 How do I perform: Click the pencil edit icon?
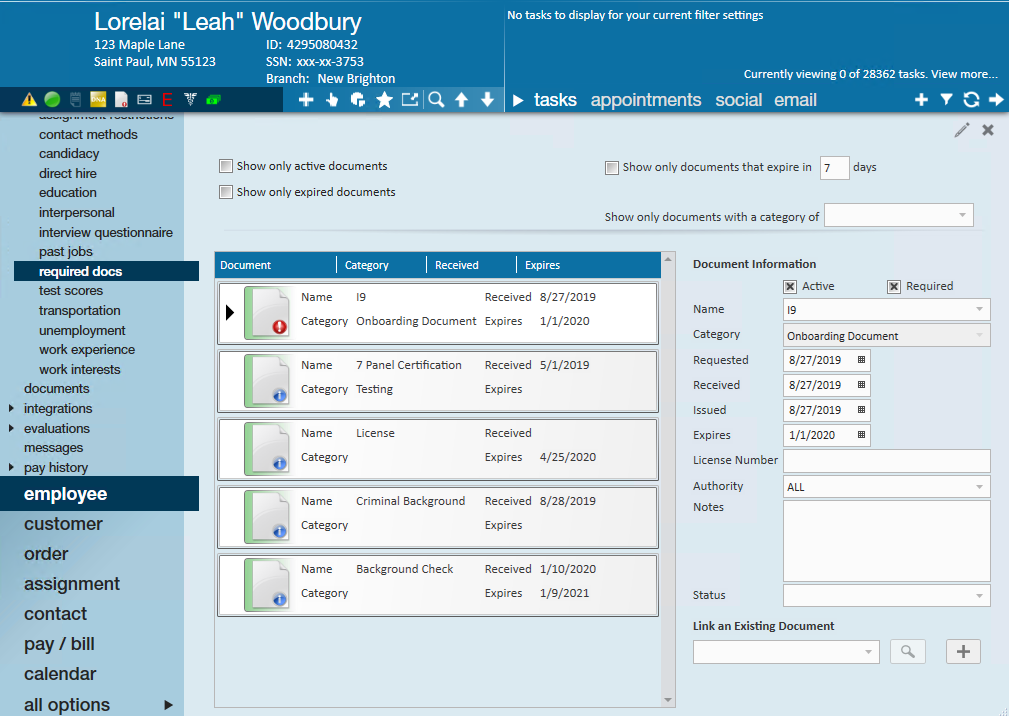pyautogui.click(x=962, y=130)
